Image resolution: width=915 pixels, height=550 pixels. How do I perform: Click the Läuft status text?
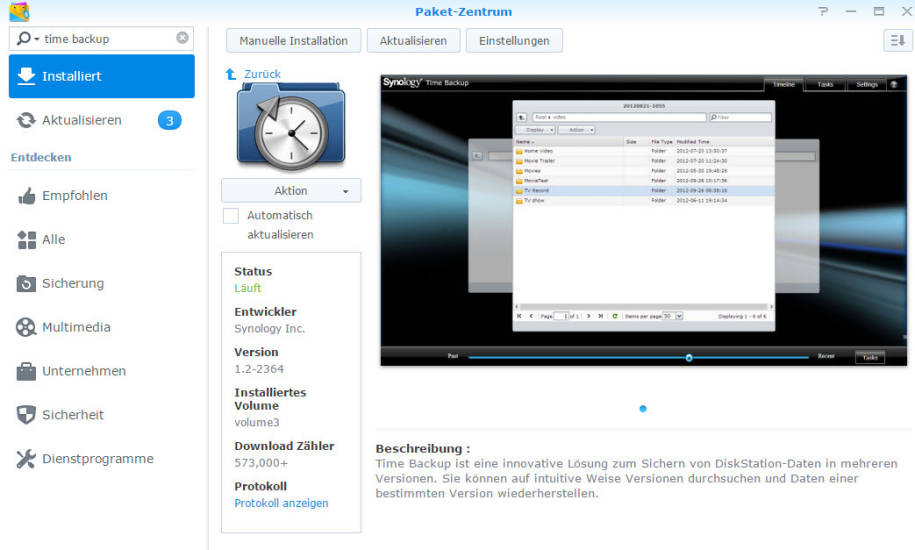click(x=247, y=288)
